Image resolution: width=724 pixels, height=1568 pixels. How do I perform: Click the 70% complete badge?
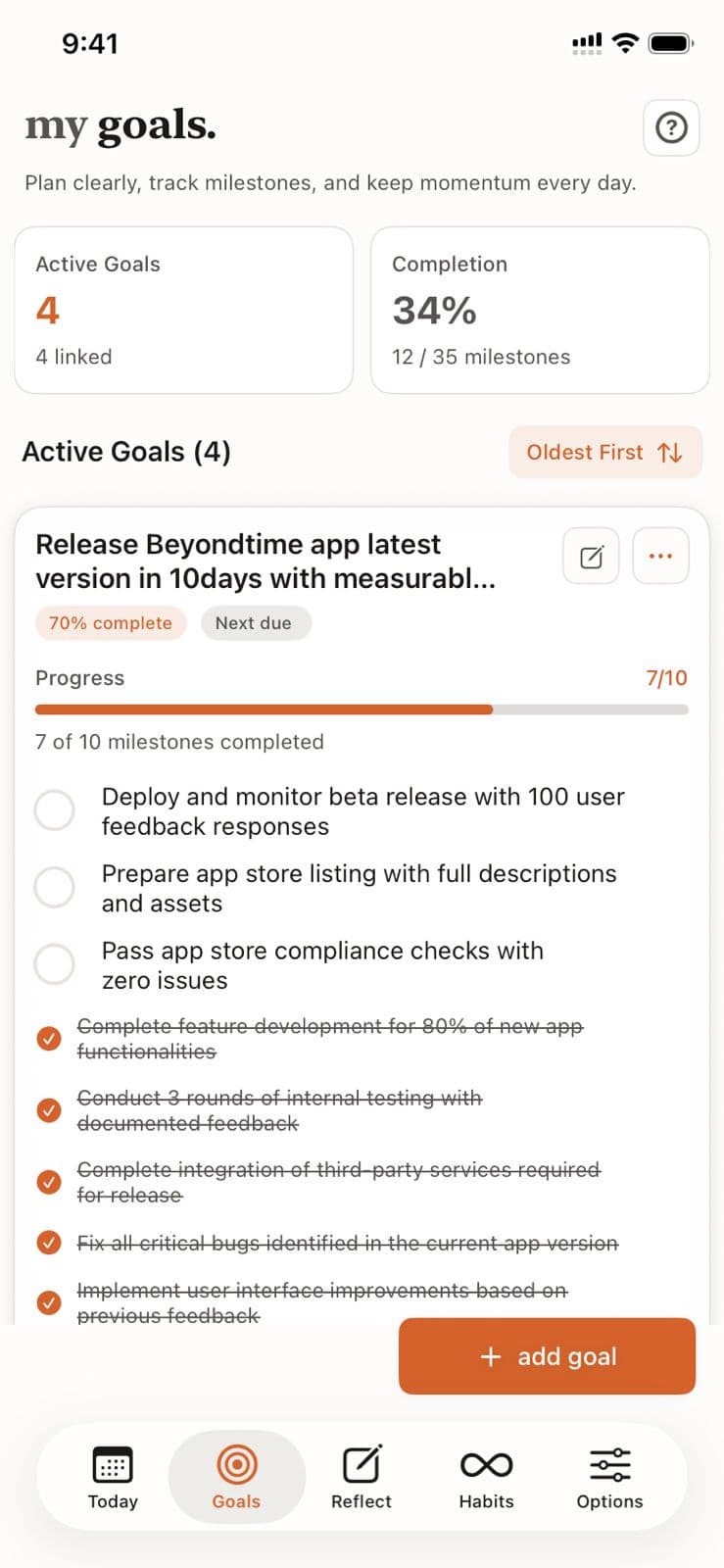coord(111,622)
